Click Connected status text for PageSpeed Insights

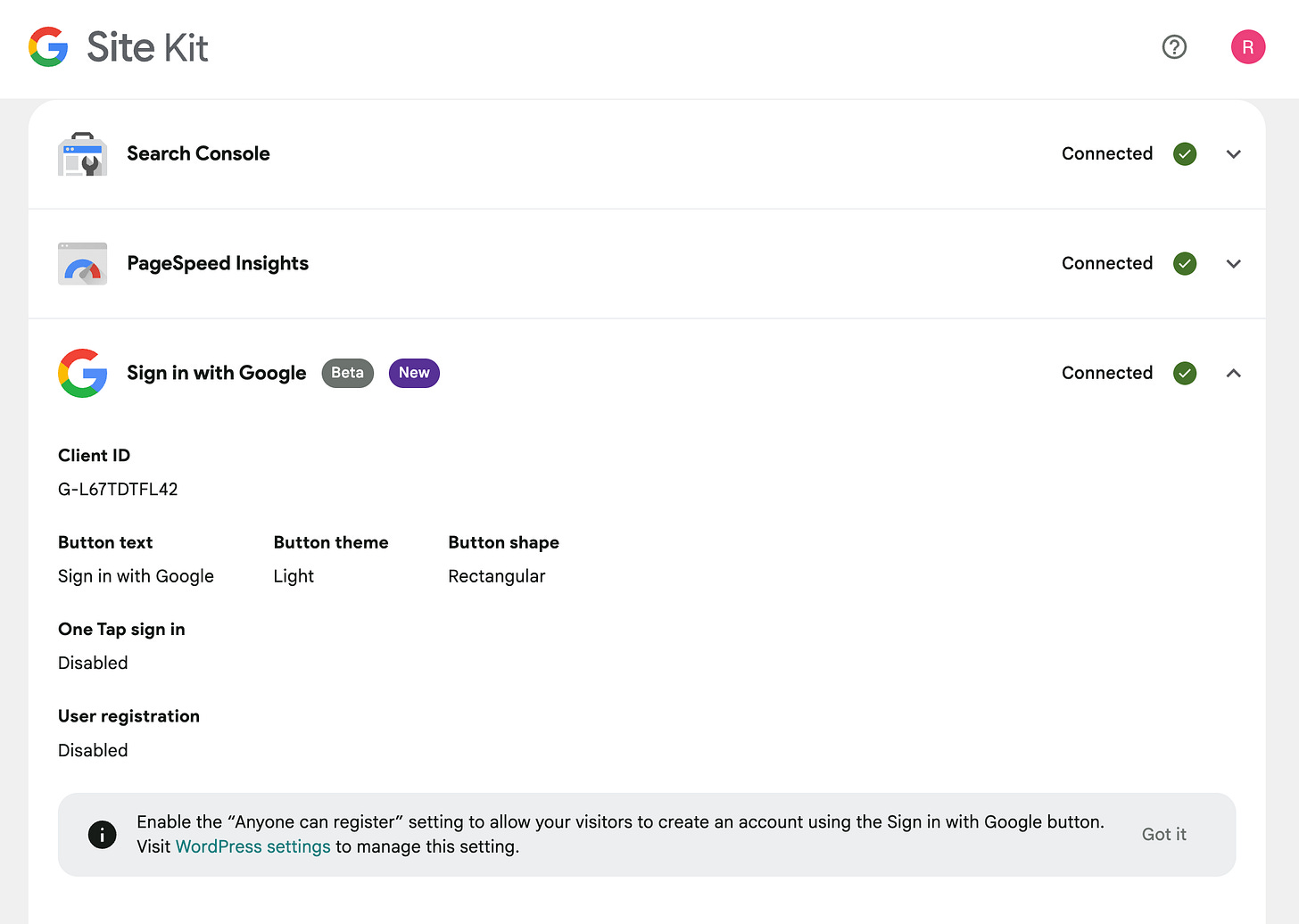tap(1107, 263)
